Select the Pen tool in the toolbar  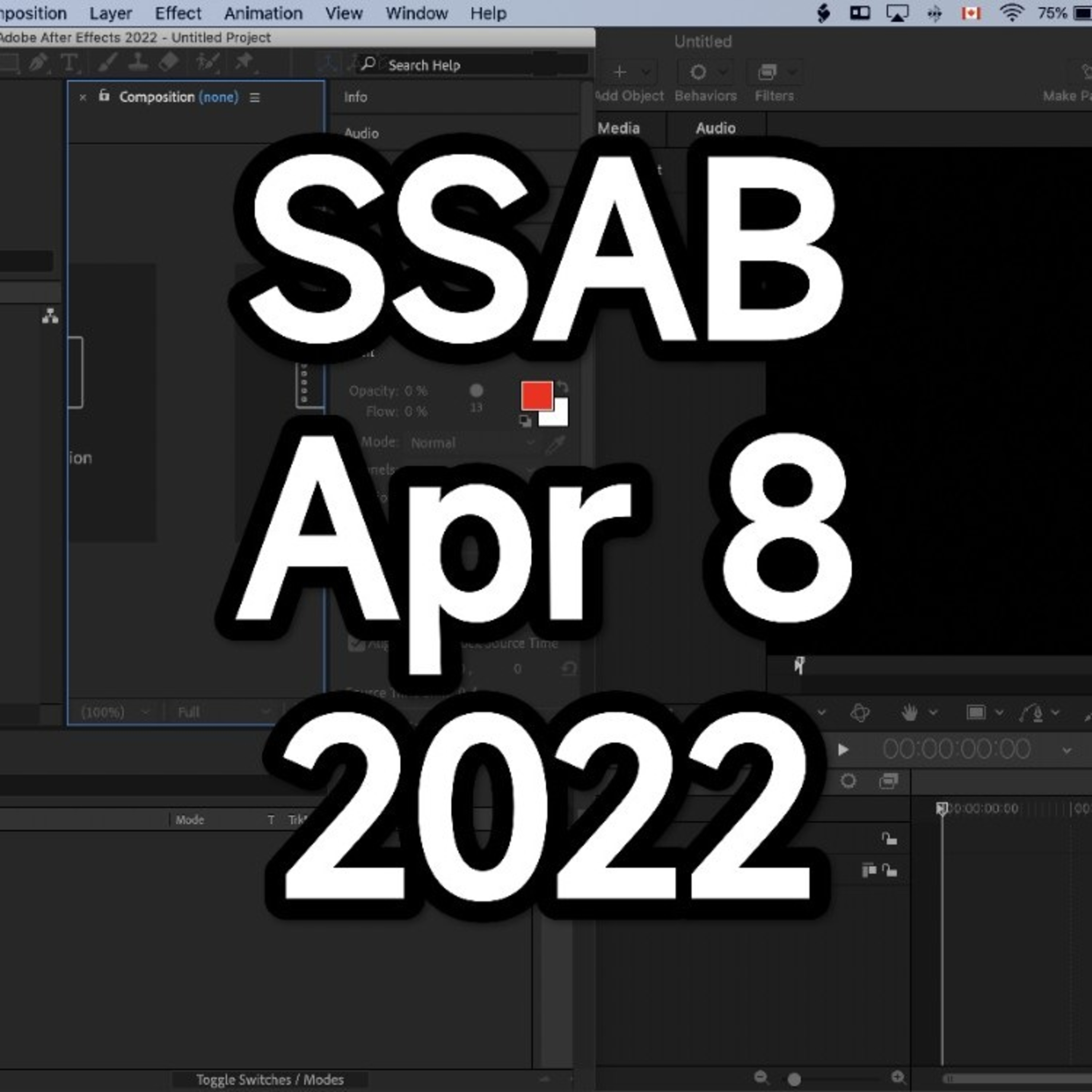coord(39,62)
